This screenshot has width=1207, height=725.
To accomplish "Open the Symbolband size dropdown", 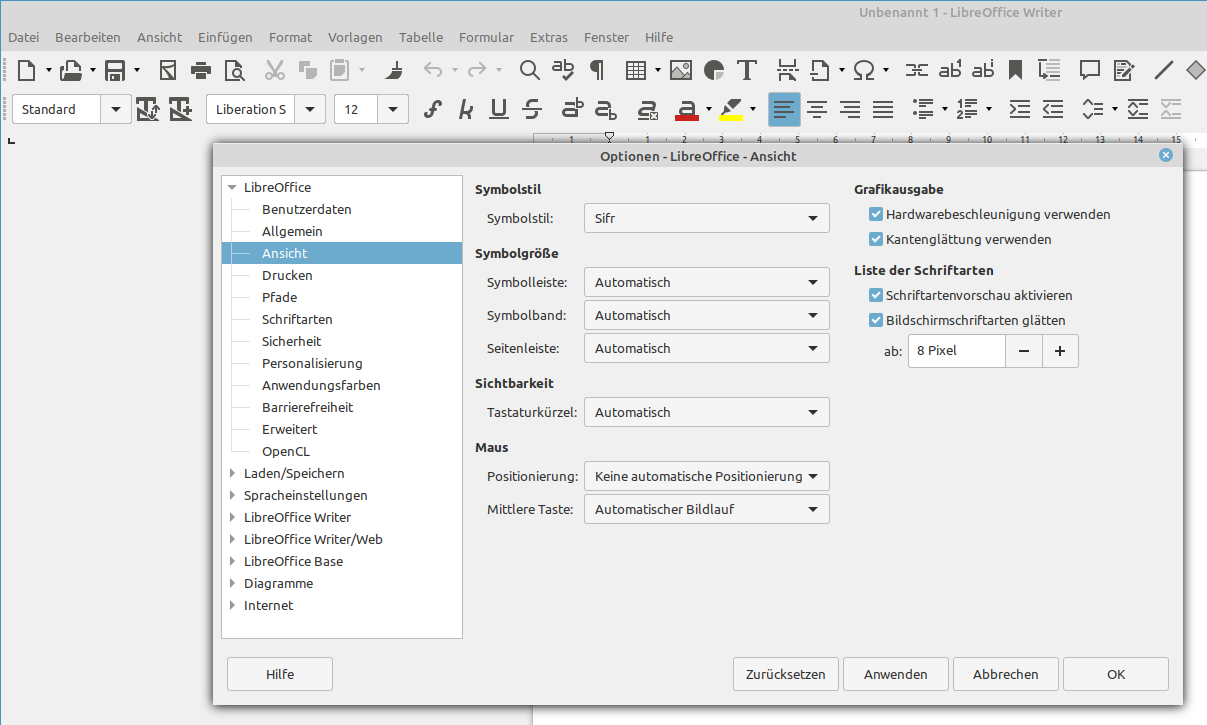I will coord(707,316).
